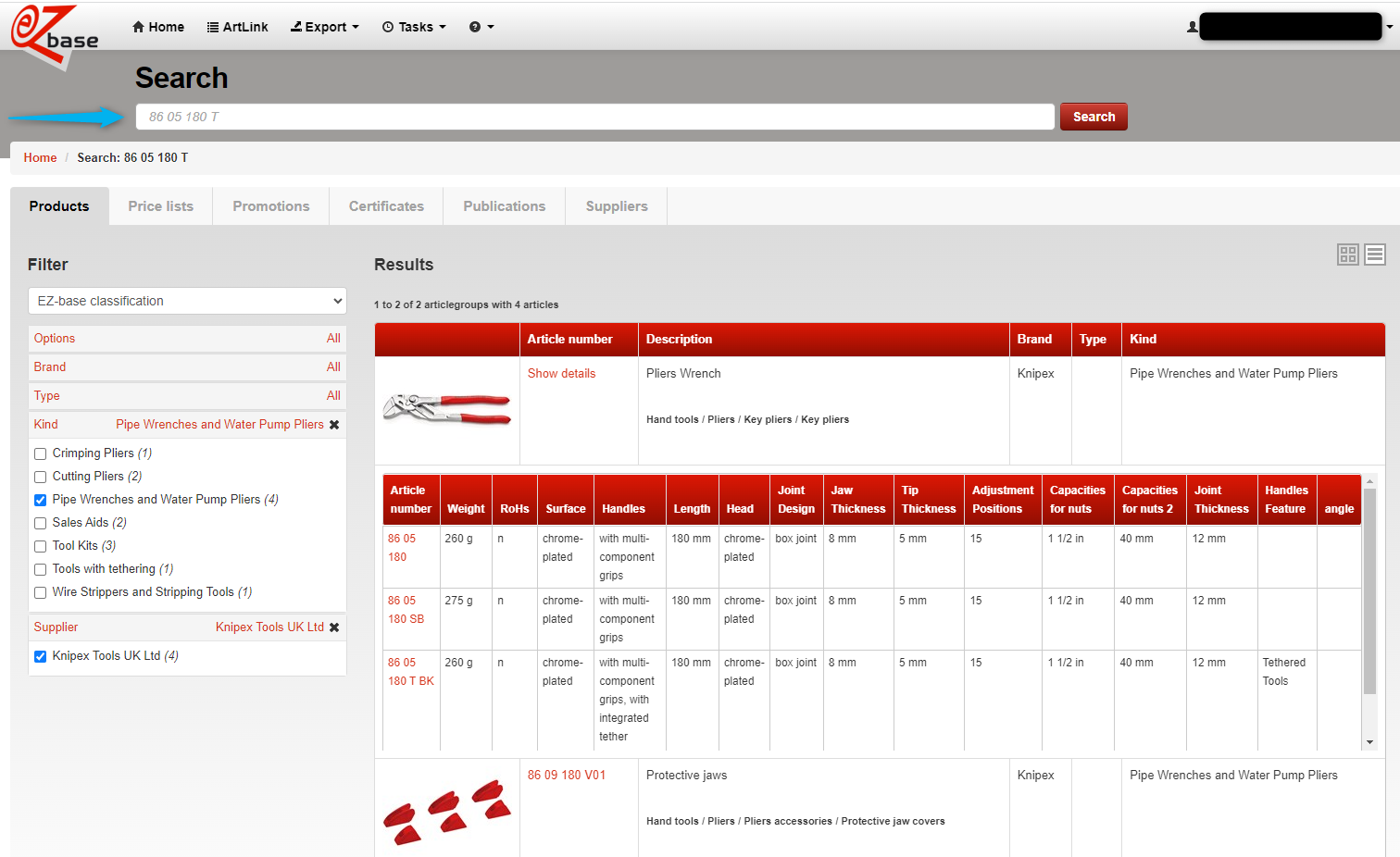Screen dimensions: 1400x857
Task: Click the Jaw Thickness column header
Action: click(x=858, y=500)
